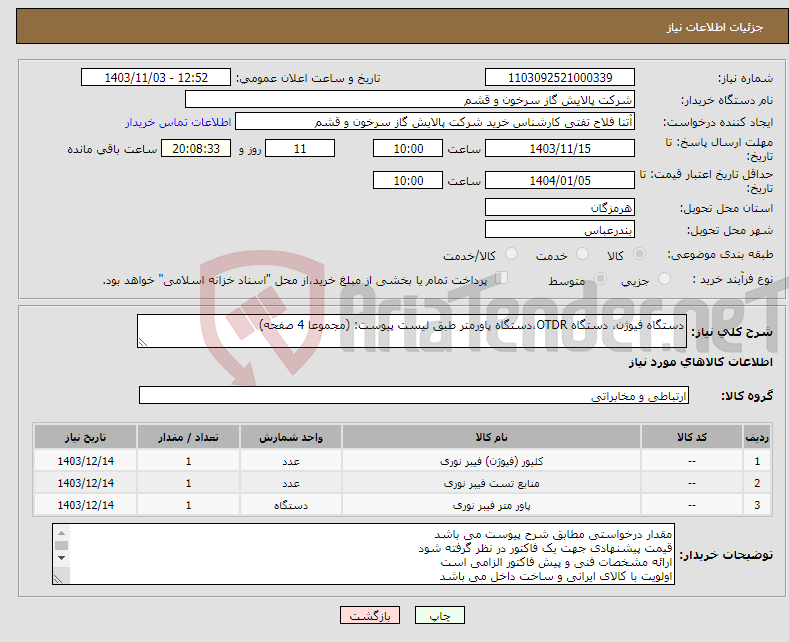Click the price validity date 1404/01/05
Image resolution: width=789 pixels, height=642 pixels.
(560, 180)
